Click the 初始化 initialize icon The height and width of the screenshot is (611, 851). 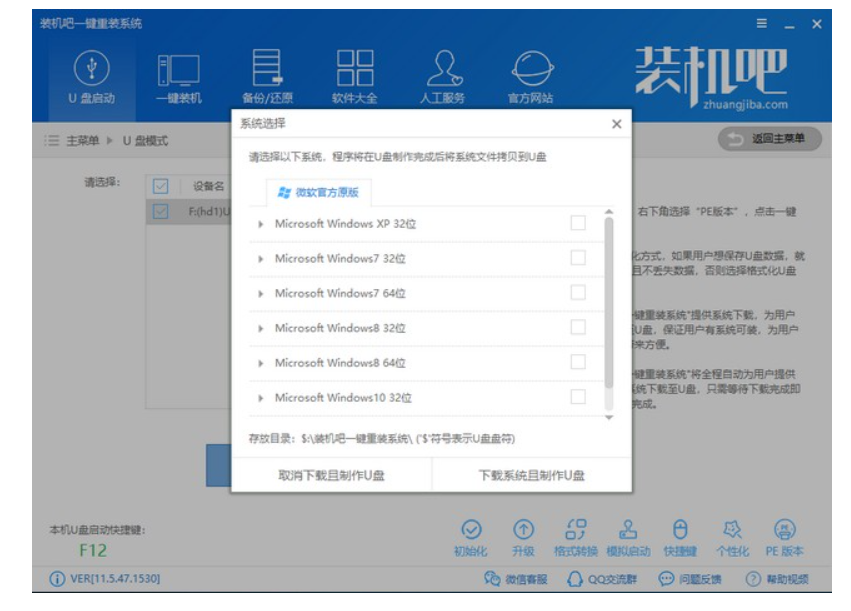click(x=471, y=538)
